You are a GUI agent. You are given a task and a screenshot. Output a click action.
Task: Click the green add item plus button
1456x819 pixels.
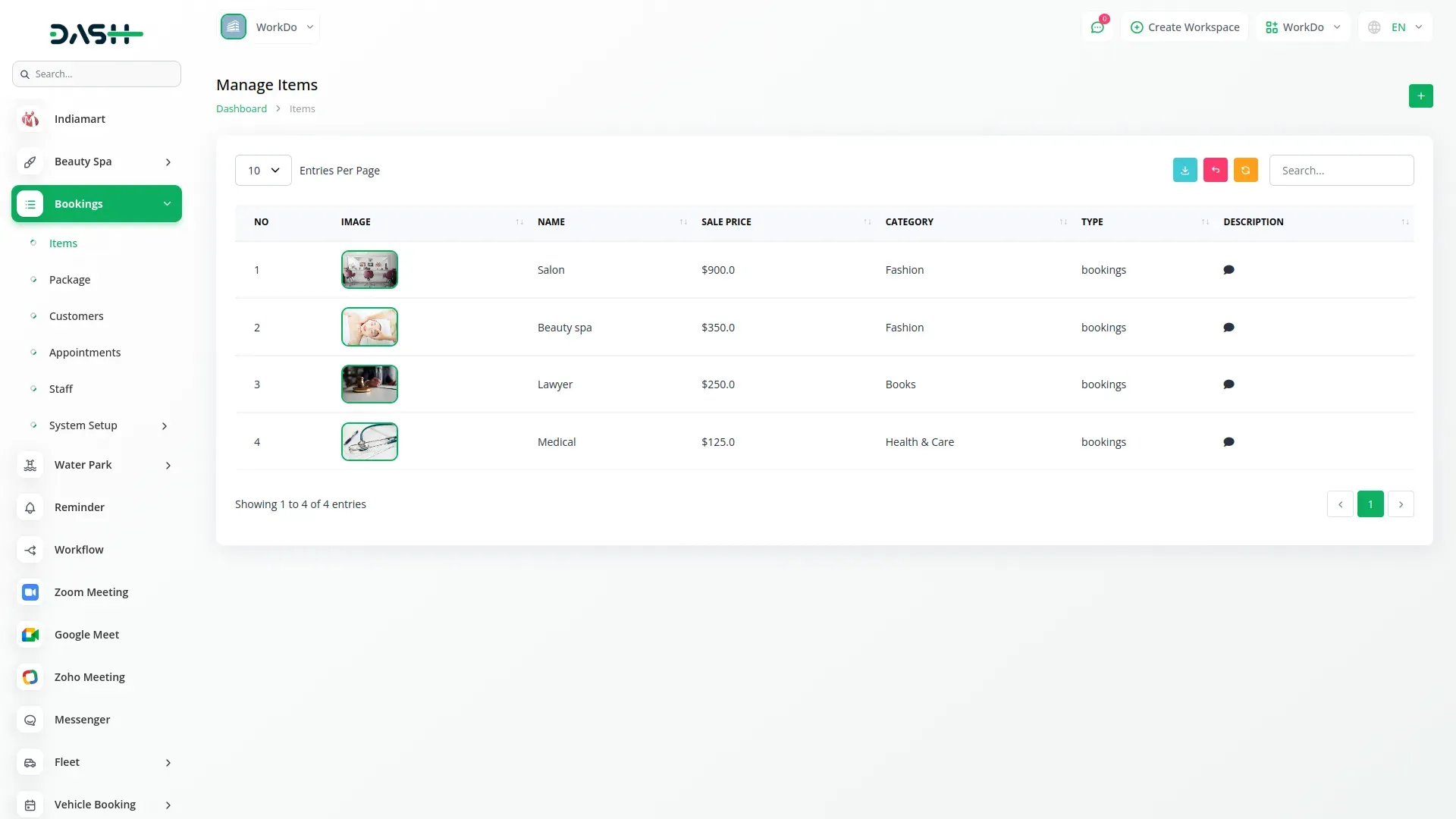pos(1420,96)
